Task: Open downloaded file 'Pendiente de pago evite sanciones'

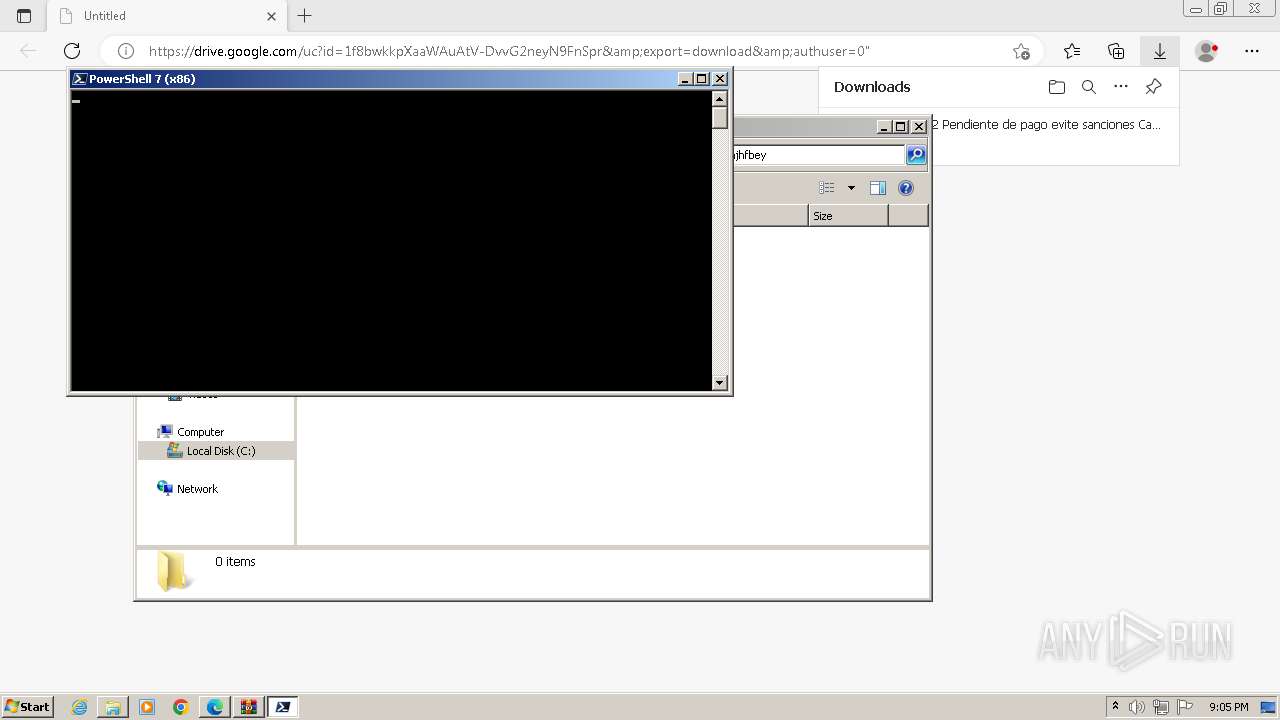Action: pos(1046,125)
